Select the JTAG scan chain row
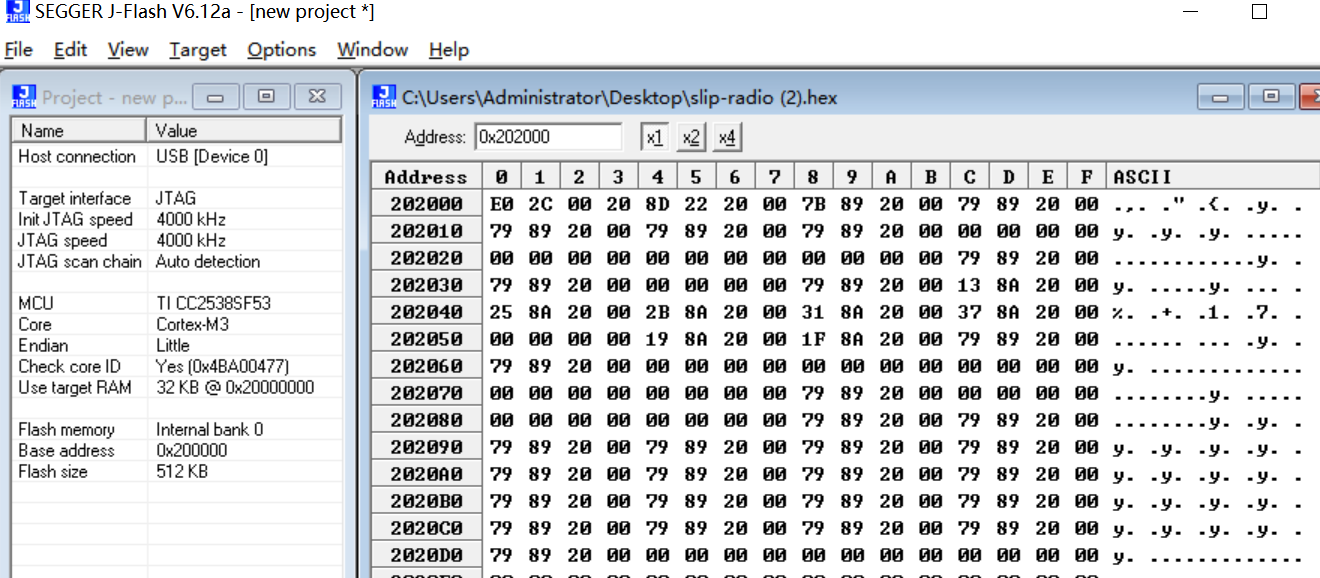Screen dimensions: 1320x578 click(x=176, y=261)
